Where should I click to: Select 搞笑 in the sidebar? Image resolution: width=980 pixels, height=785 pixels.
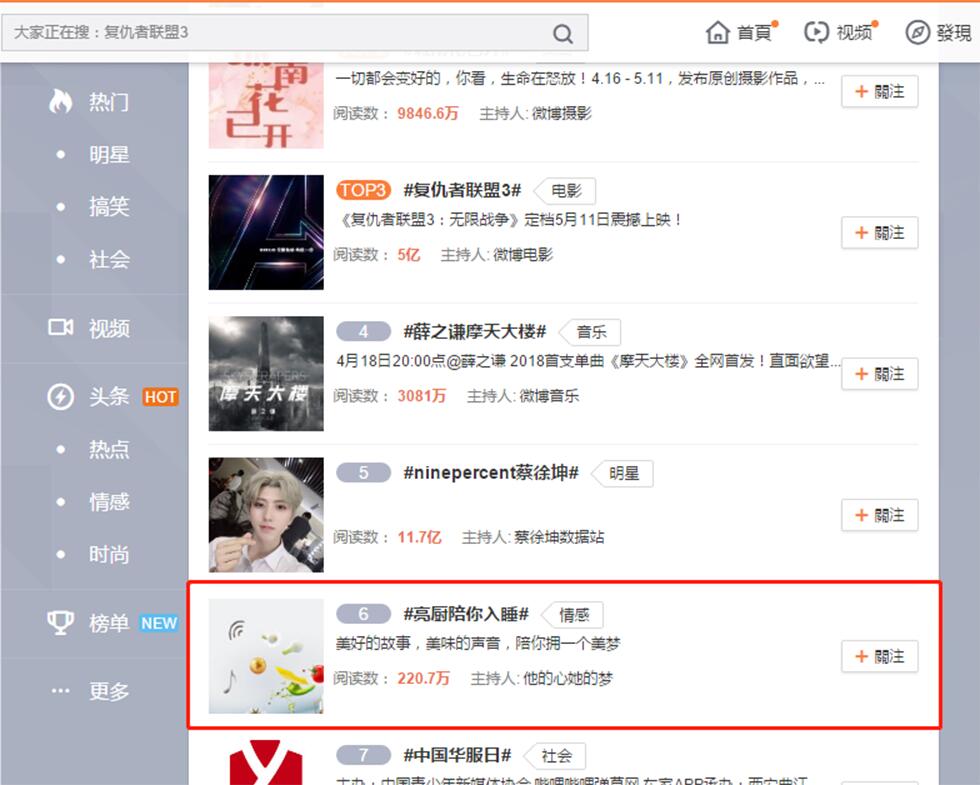click(x=109, y=206)
